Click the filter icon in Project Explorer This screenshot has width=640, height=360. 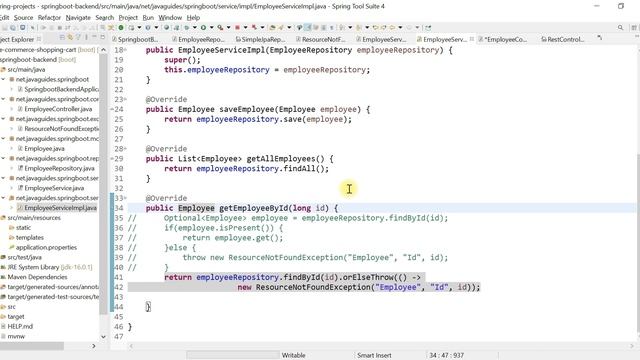pyautogui.click(x=78, y=38)
